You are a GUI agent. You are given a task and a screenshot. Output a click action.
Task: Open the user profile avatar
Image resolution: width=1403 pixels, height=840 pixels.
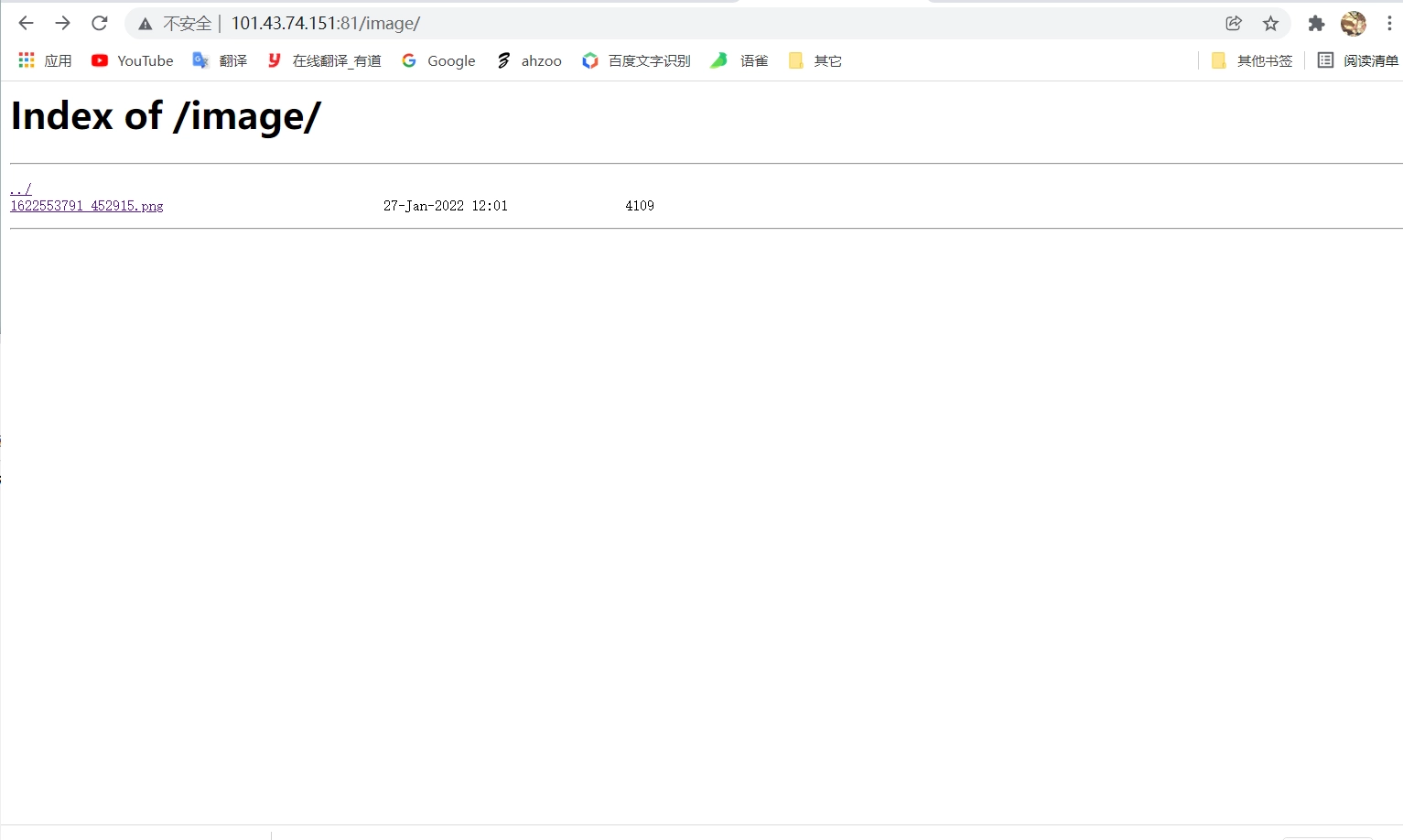pos(1353,23)
